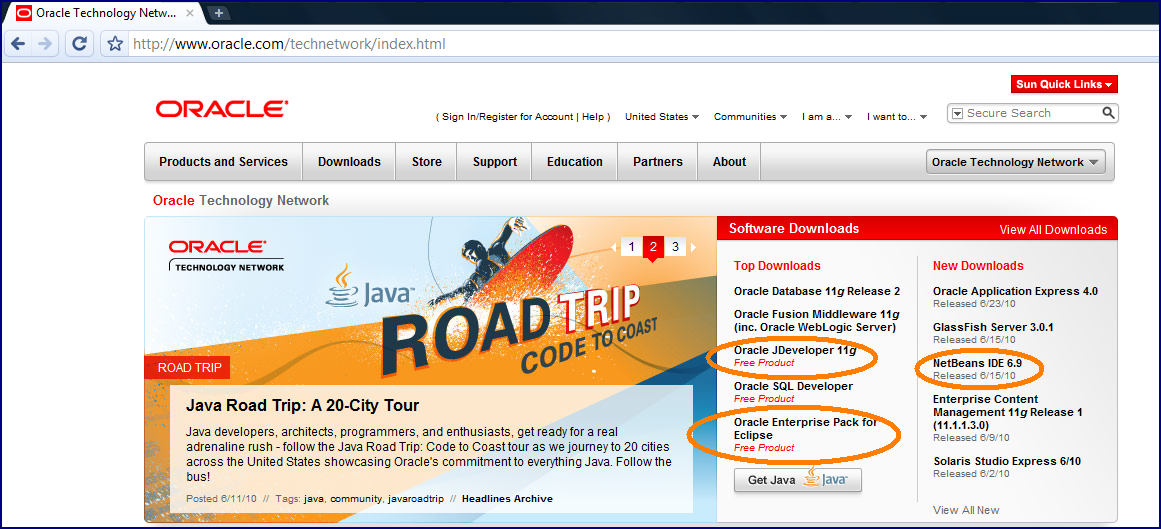The image size is (1161, 529).
Task: Open the Education menu item
Action: coord(575,162)
